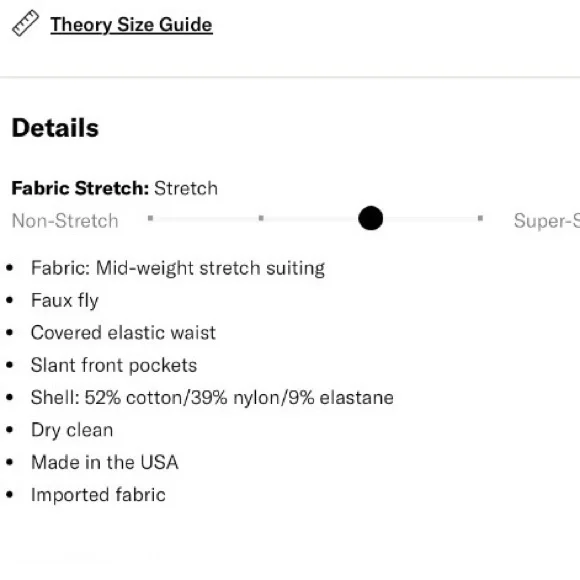Click the Super-Stretch label at the right edge
580x580 pixels.
547,221
